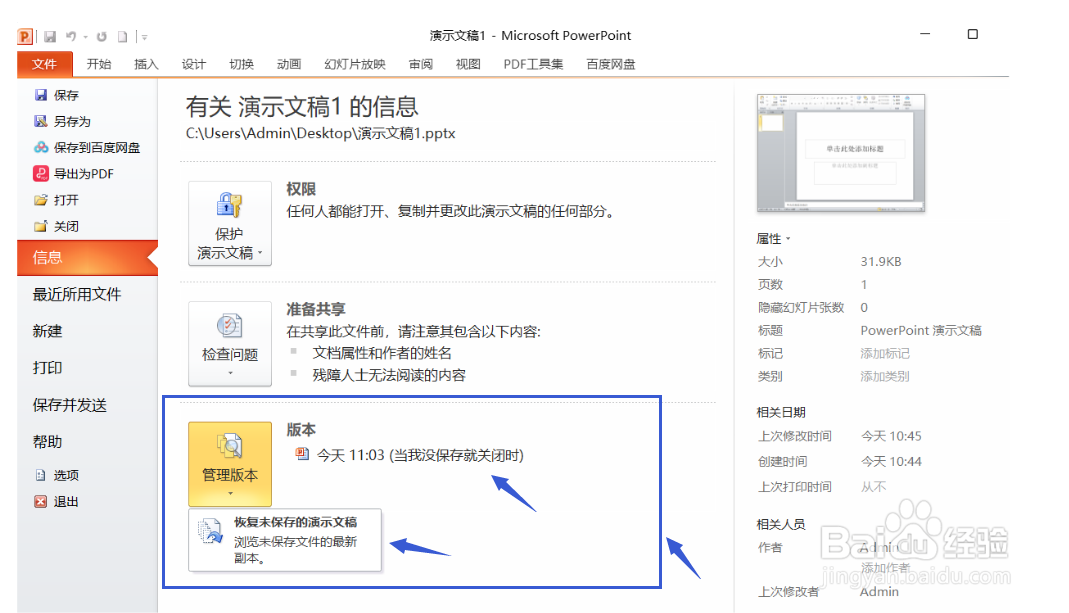Click the 检查问题 inspect document icon
The width and height of the screenshot is (1069, 613).
pos(230,326)
